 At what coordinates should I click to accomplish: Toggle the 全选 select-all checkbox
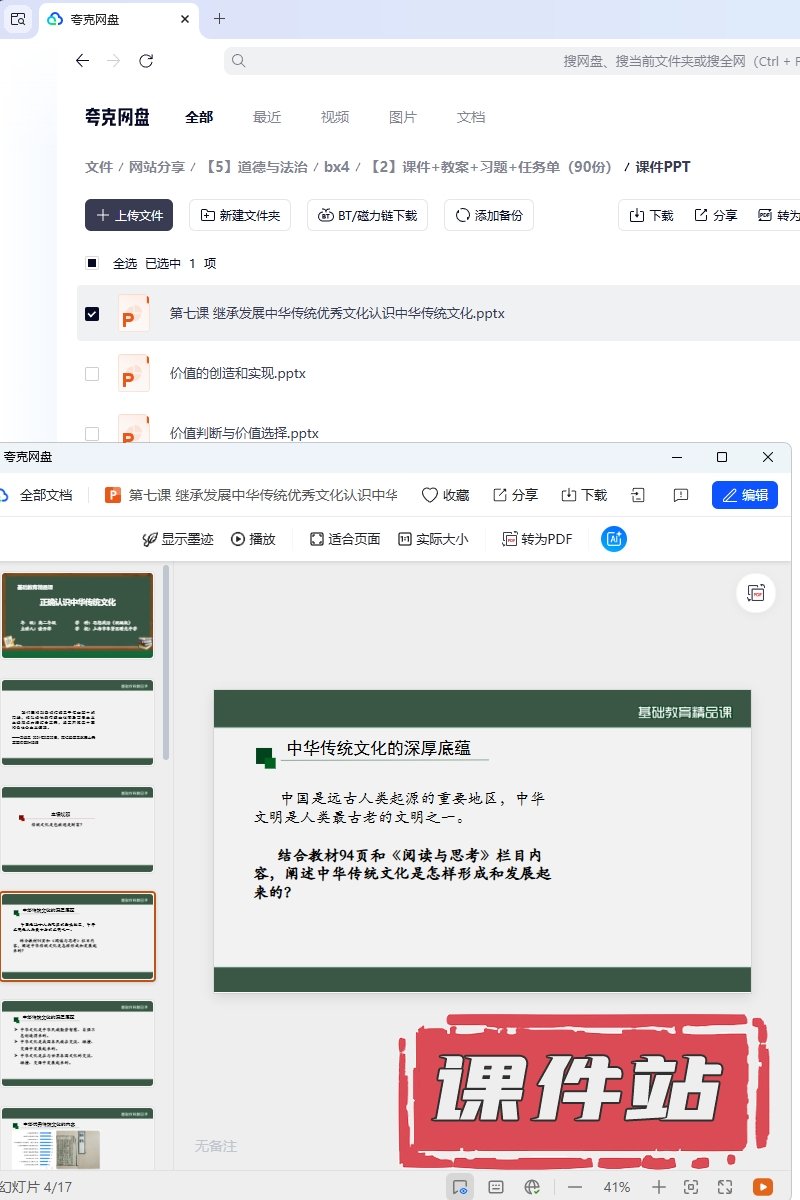tap(92, 264)
